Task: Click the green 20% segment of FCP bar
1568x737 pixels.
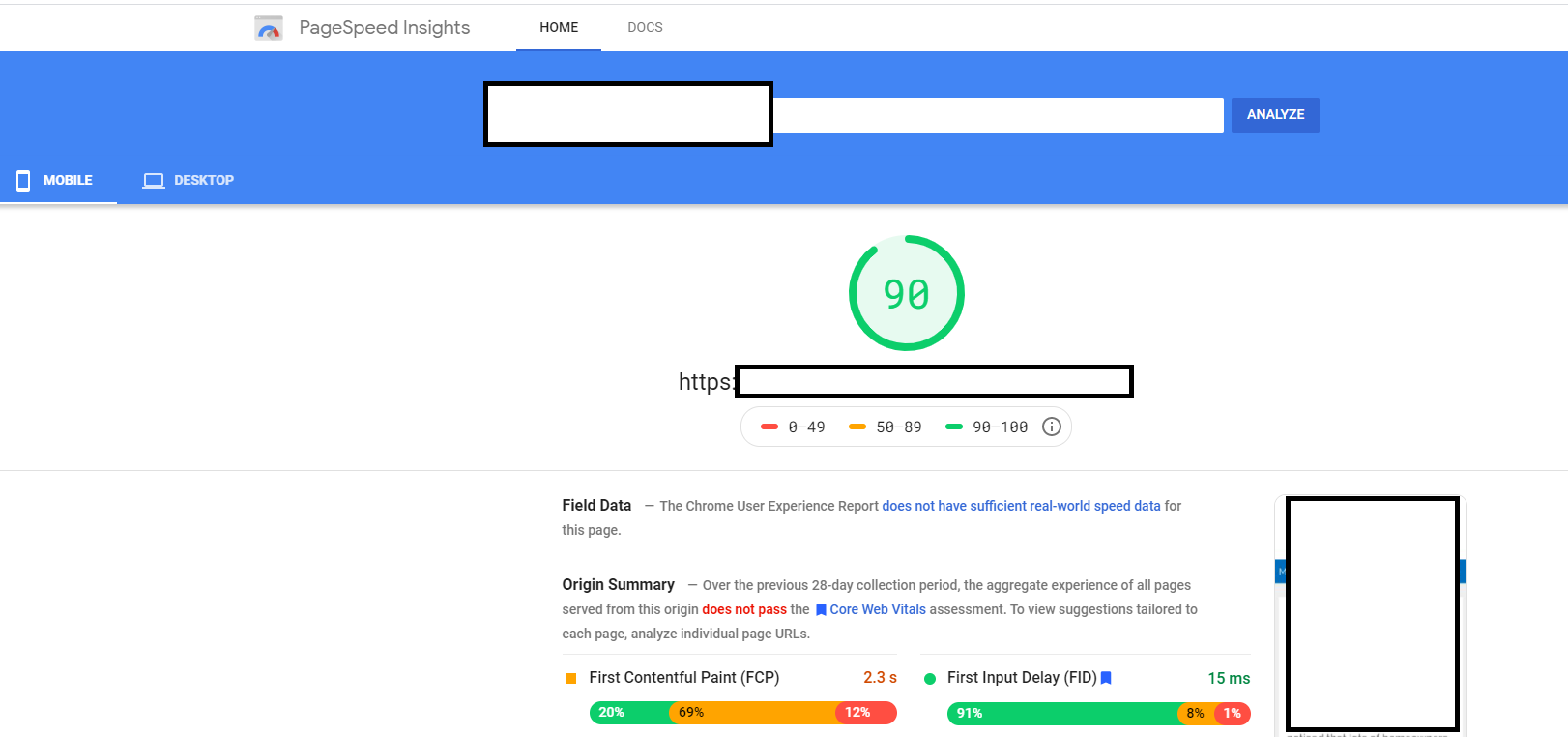Action: click(629, 713)
